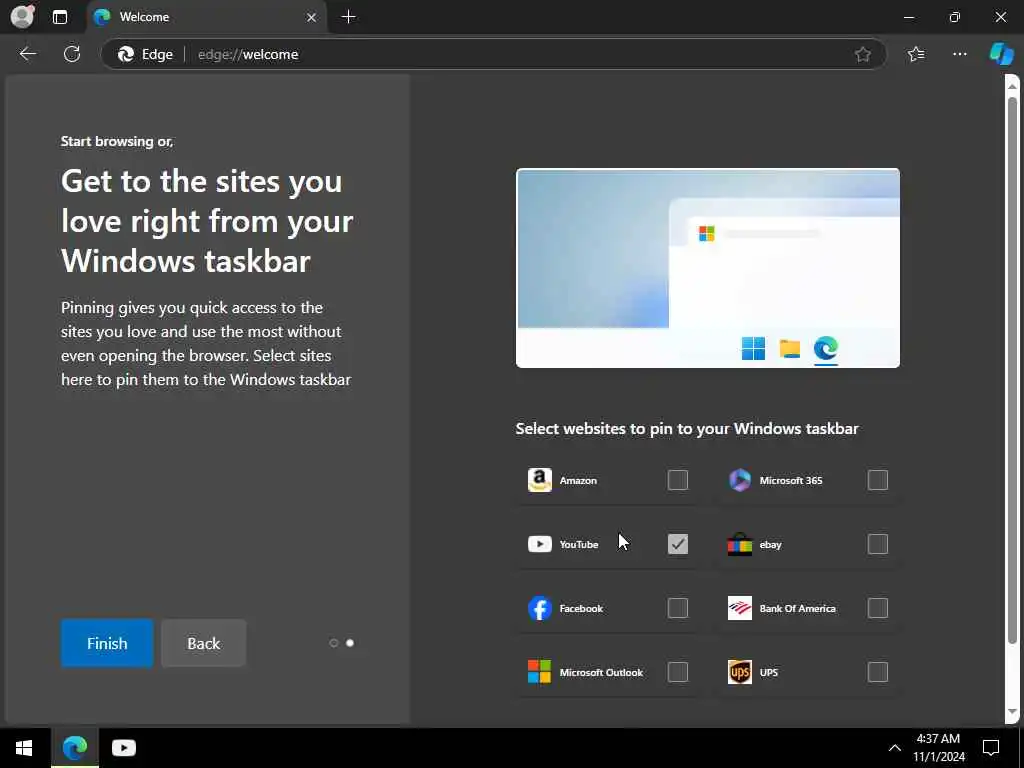Screen dimensions: 1024x768
Task: Open Windows Start menu
Action: [24, 748]
